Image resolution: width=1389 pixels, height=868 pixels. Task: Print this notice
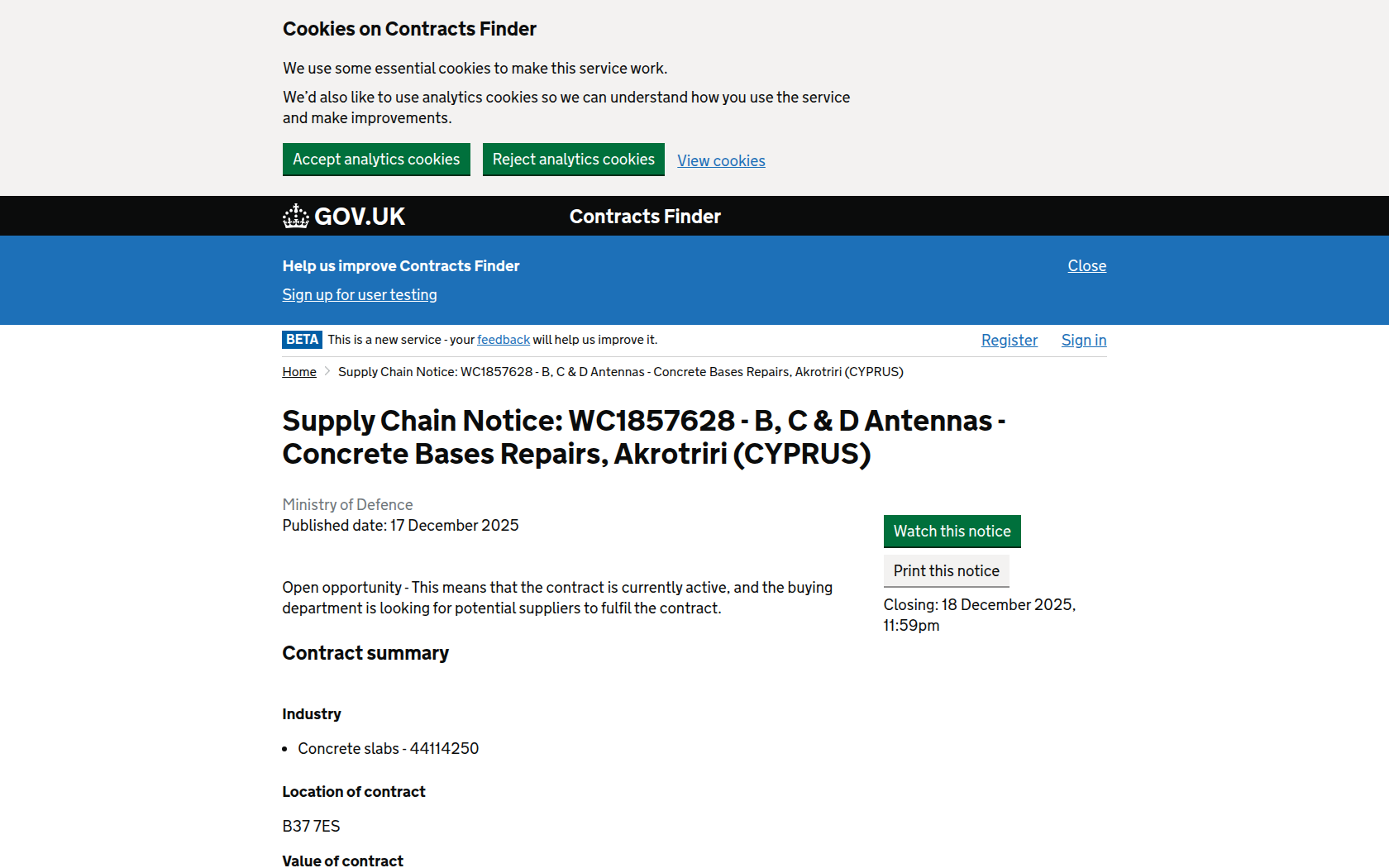946,571
